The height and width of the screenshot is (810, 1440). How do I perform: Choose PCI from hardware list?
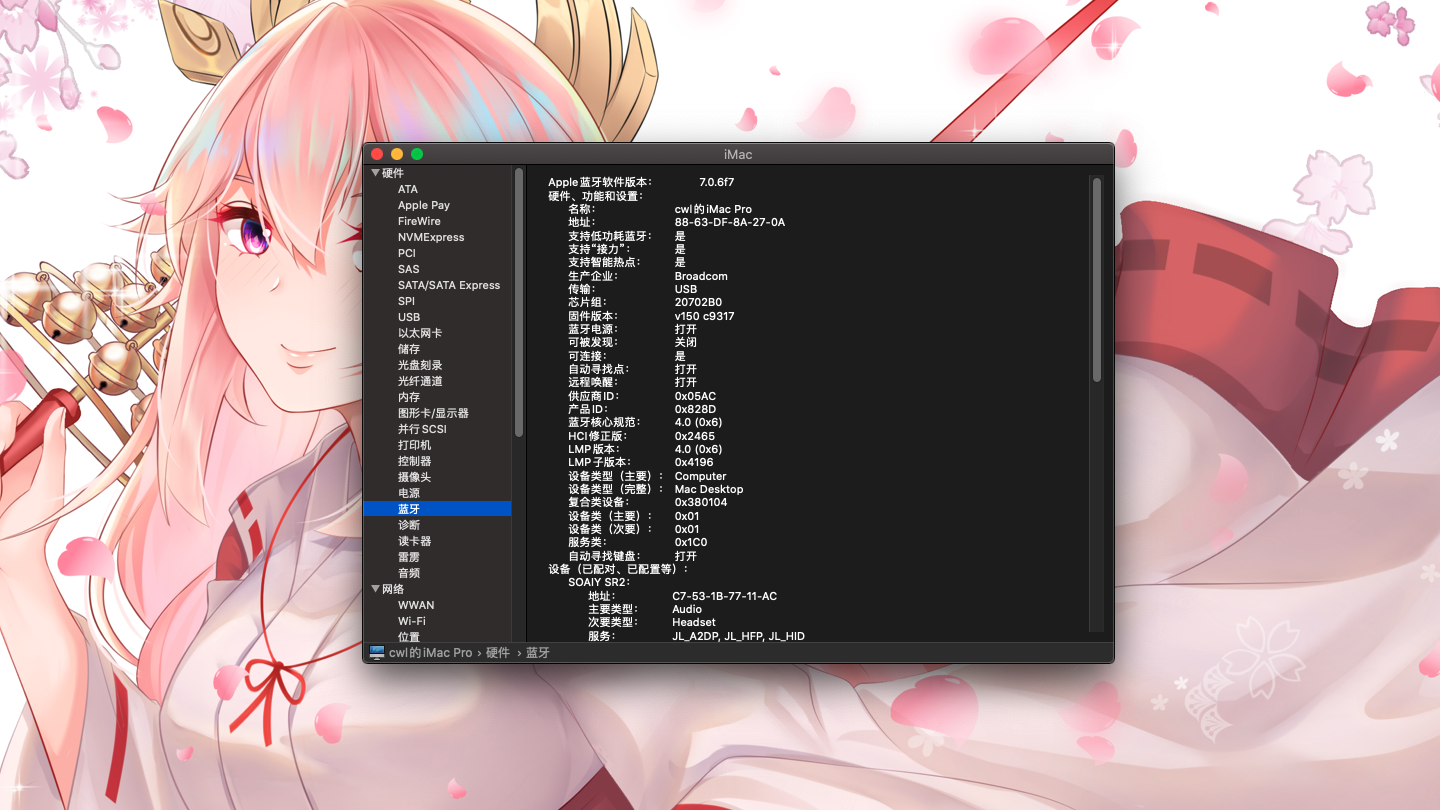click(x=406, y=253)
